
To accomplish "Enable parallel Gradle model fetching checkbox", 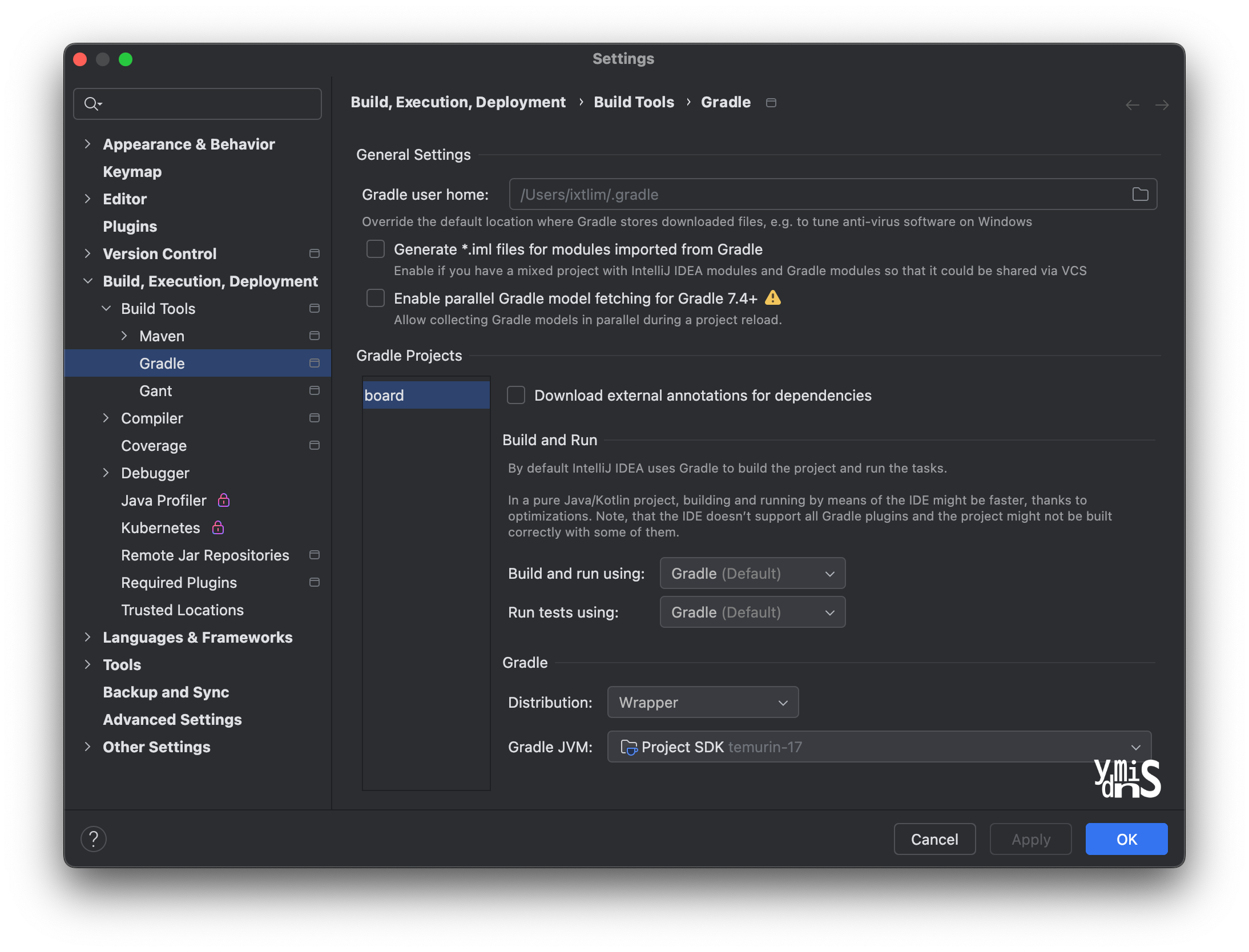I will tap(376, 298).
